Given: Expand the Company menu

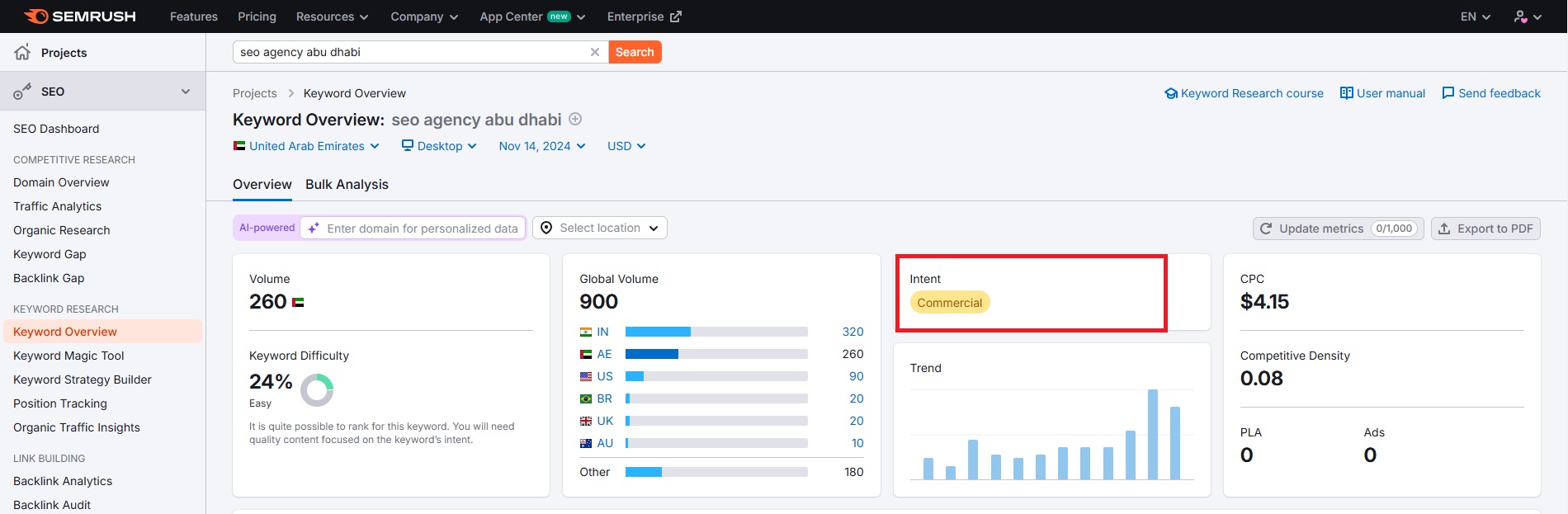Looking at the screenshot, I should coord(423,17).
